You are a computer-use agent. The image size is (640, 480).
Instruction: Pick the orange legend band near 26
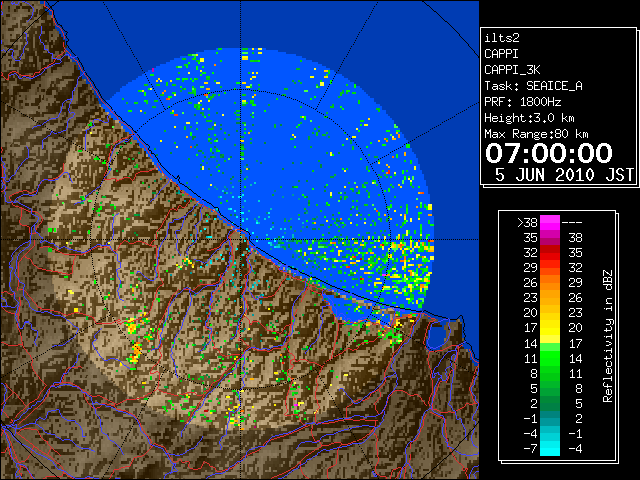550,283
